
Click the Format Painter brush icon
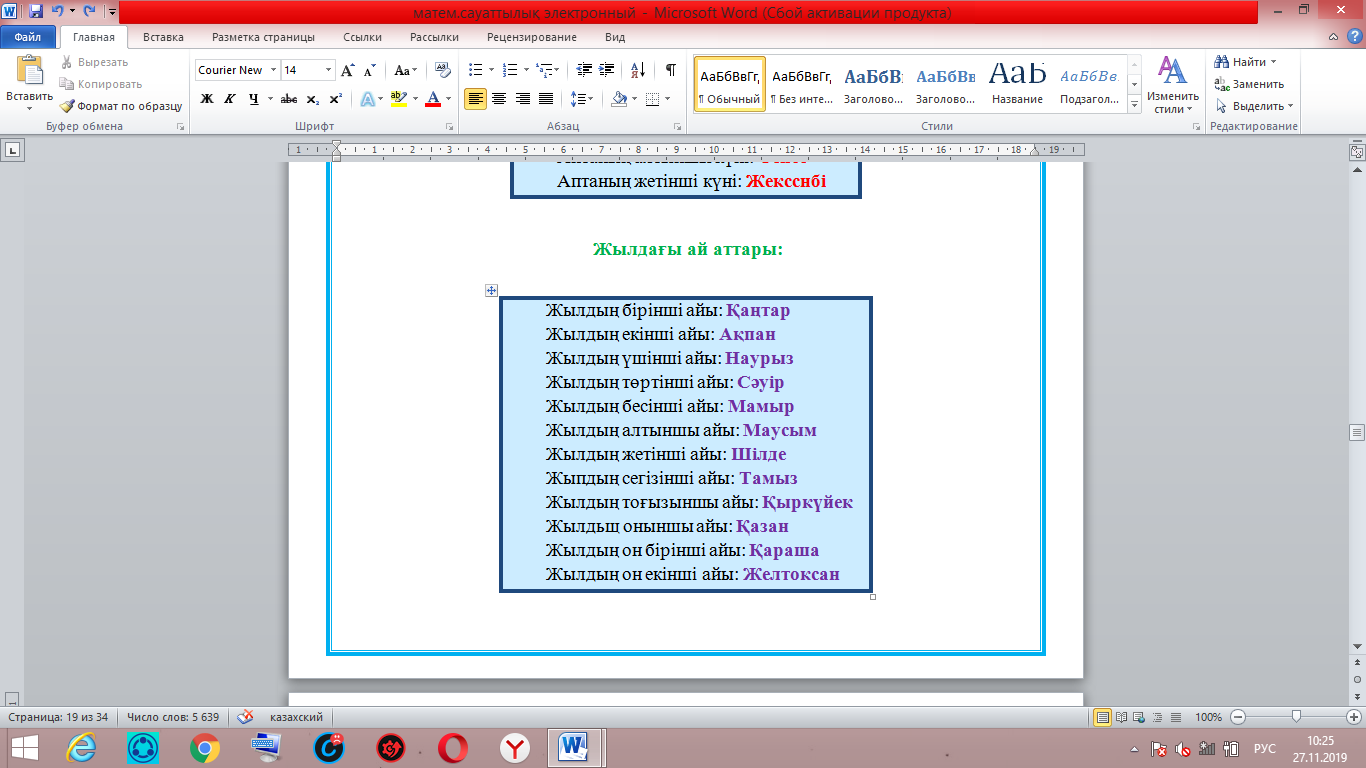pyautogui.click(x=67, y=106)
